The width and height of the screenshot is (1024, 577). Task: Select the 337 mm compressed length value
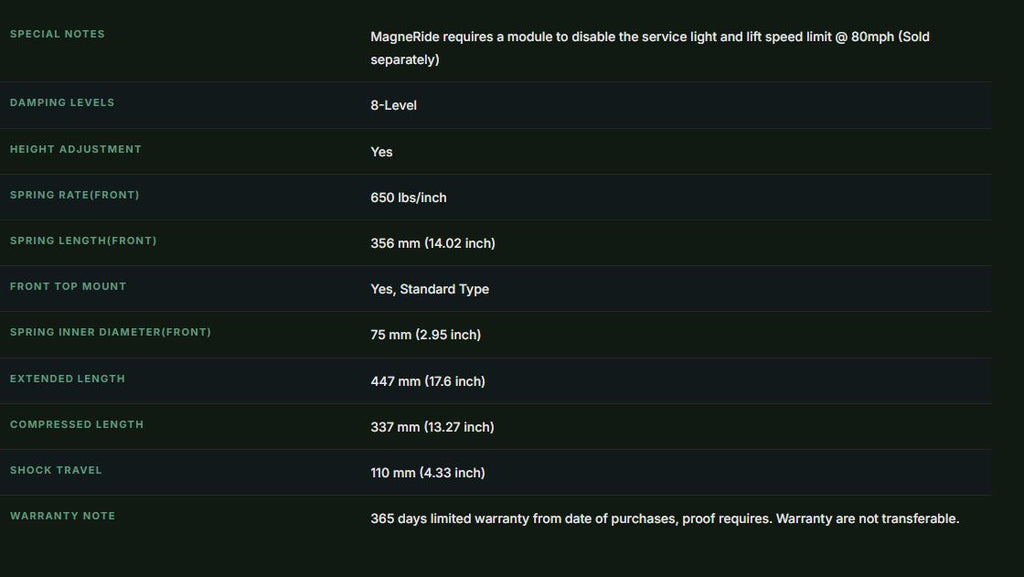click(432, 427)
